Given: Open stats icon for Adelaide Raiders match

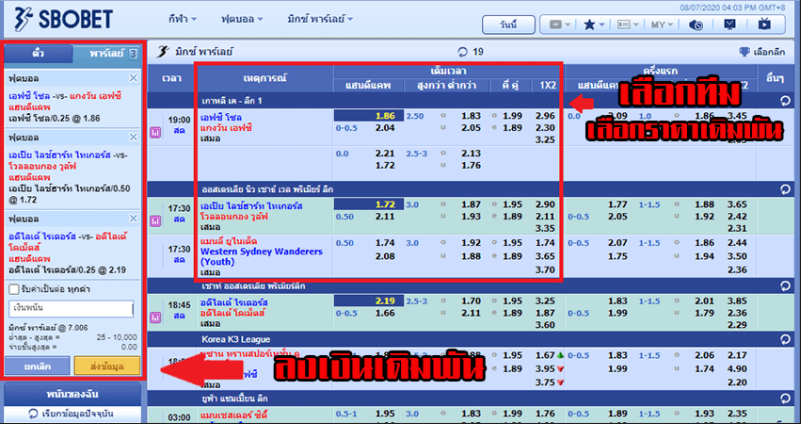Looking at the screenshot, I should point(155,318).
